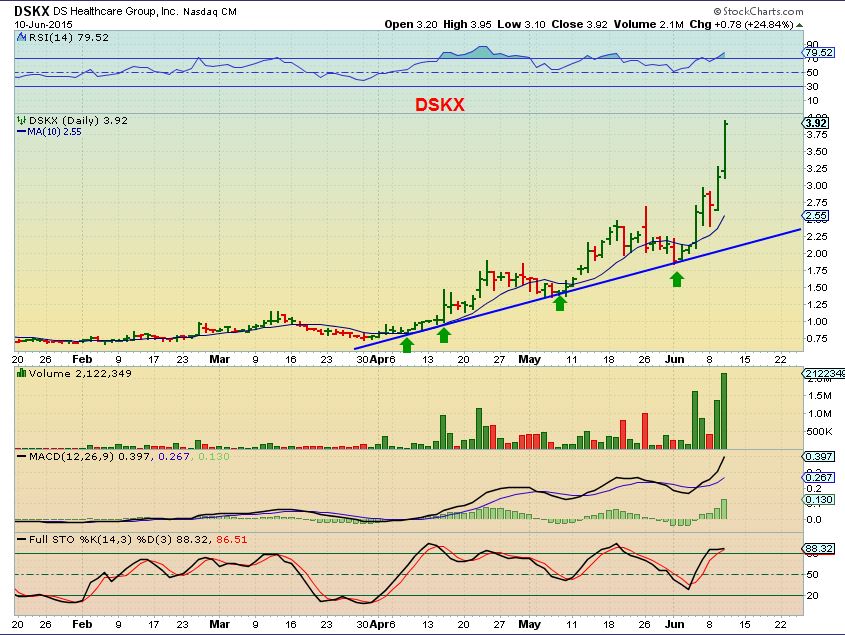Click the MACD(12,26,9) legend label
Image resolution: width=845 pixels, height=635 pixels.
pos(71,456)
